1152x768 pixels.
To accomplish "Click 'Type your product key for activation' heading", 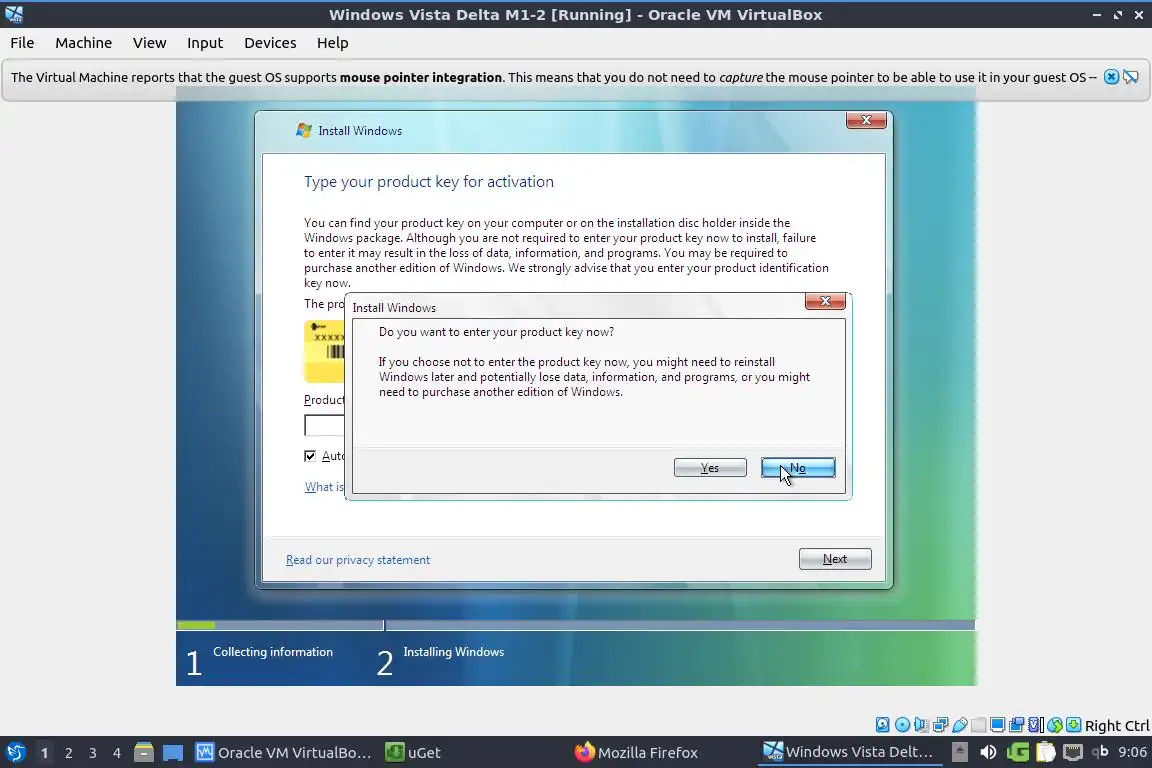I will (x=429, y=182).
